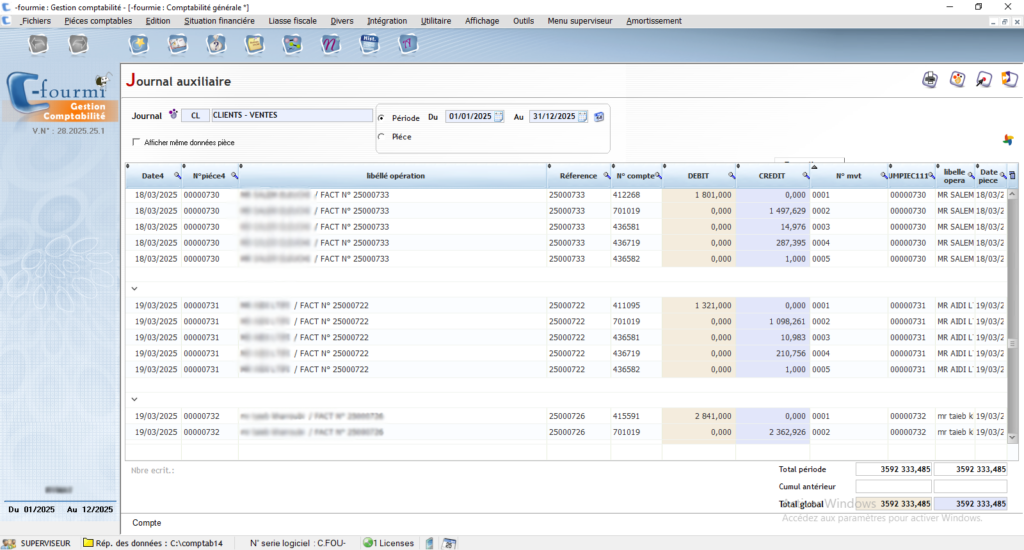Viewport: 1024px width, 550px height.
Task: Enable 'Afficher même données pièce' checkbox
Action: (x=136, y=142)
